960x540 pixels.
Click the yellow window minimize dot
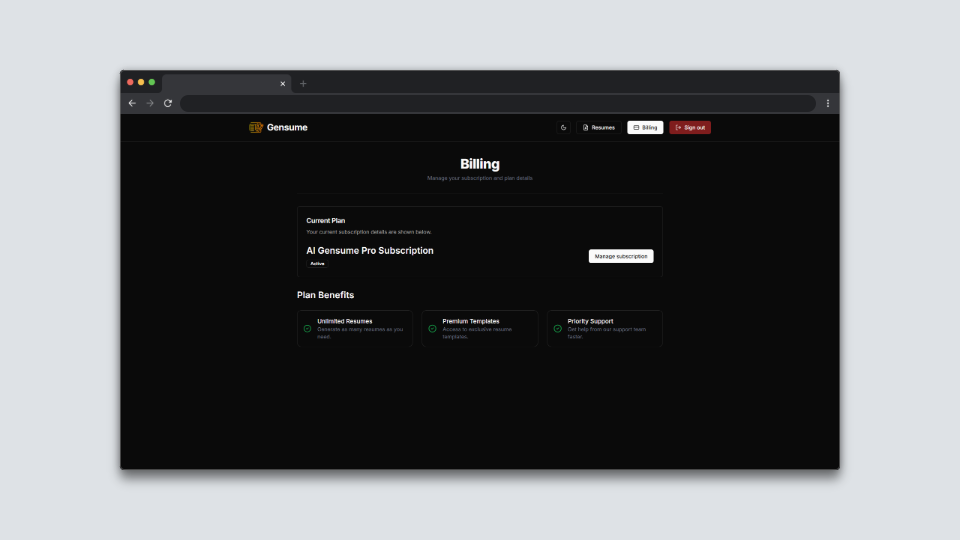coord(141,82)
